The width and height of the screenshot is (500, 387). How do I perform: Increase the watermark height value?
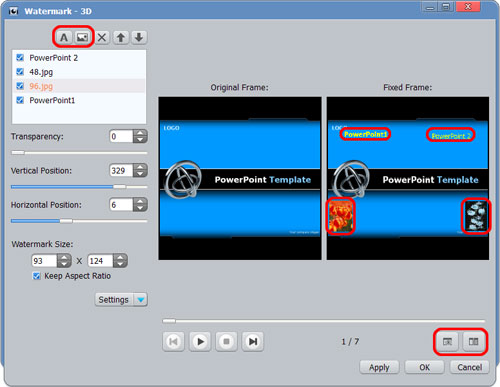pos(120,257)
